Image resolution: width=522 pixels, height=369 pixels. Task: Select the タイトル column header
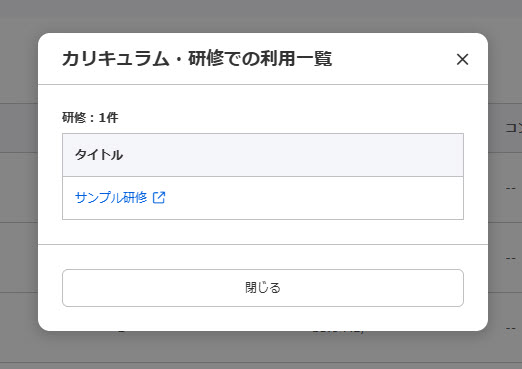(99, 155)
